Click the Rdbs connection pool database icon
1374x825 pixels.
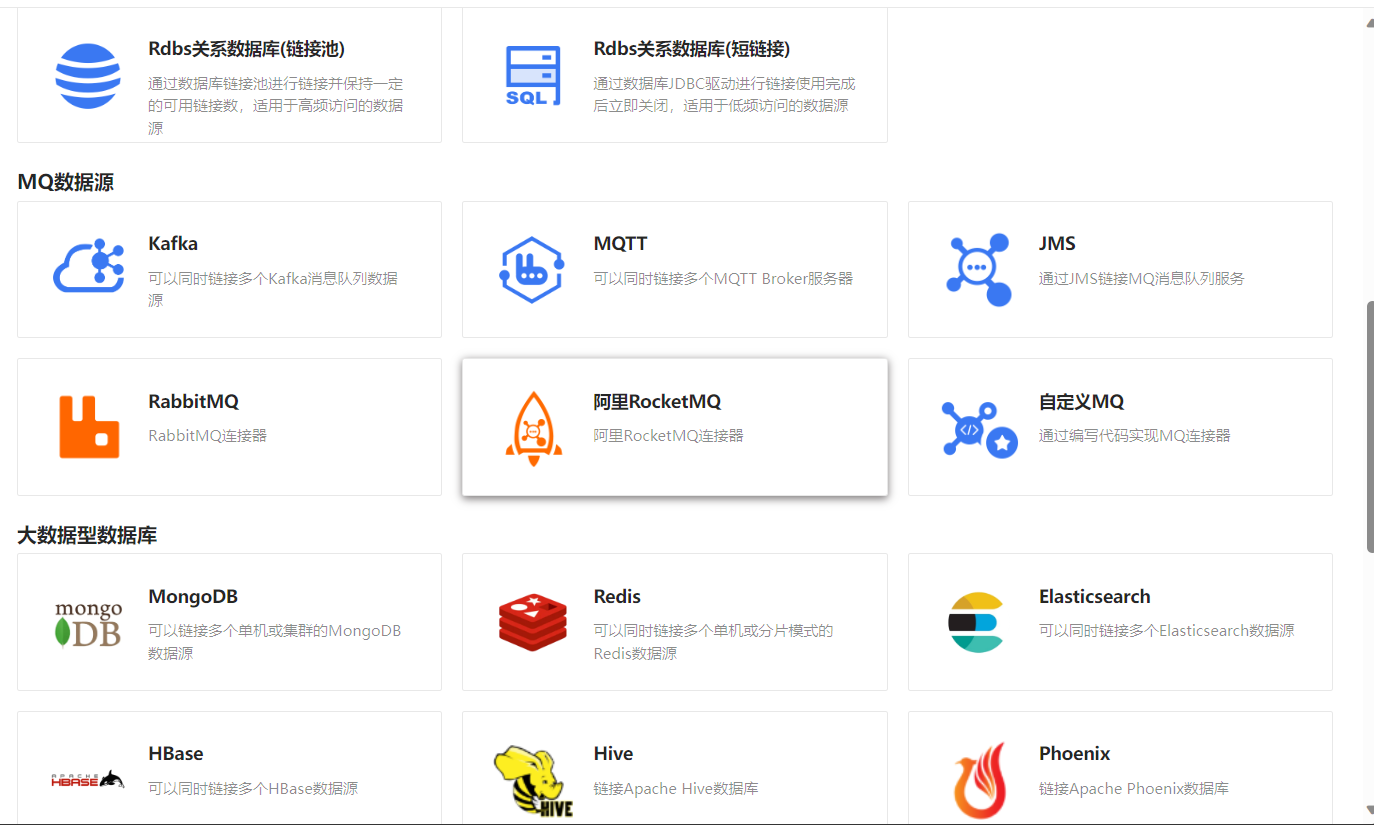tap(88, 76)
